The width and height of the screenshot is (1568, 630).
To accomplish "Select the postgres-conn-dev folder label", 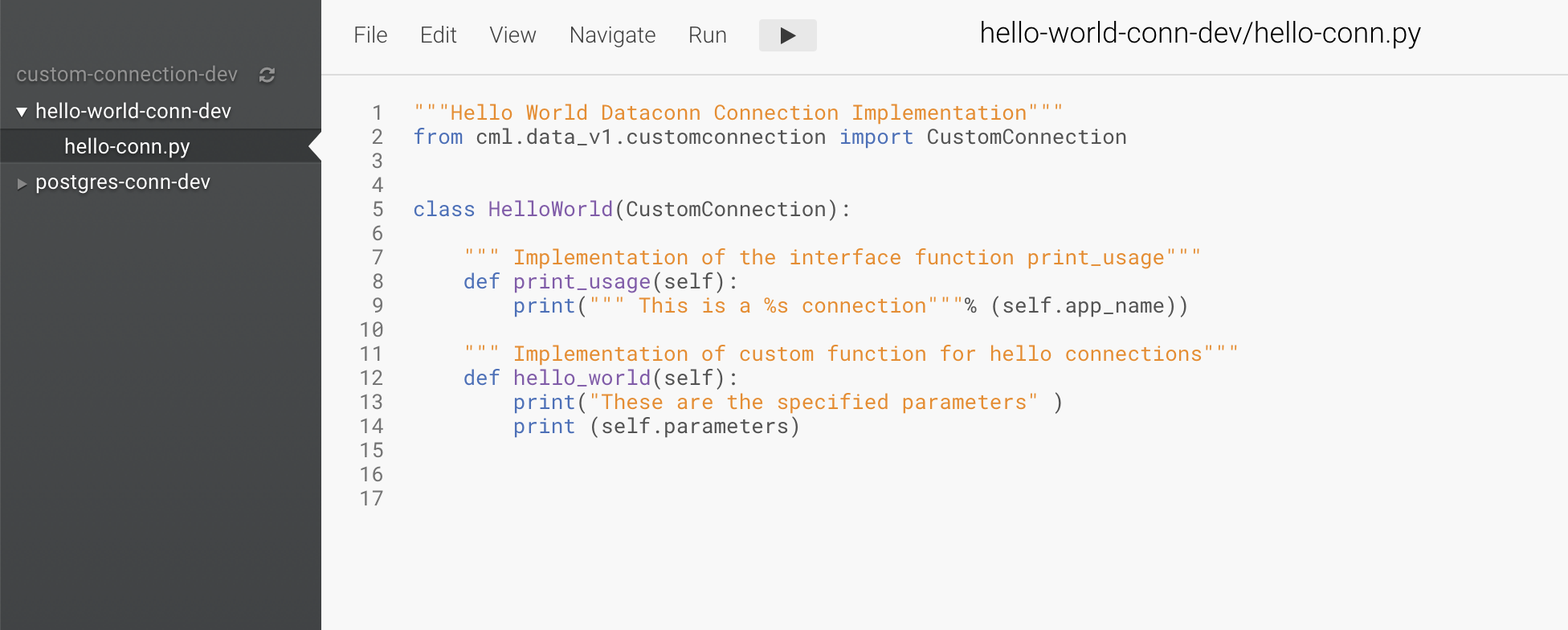I will point(123,182).
